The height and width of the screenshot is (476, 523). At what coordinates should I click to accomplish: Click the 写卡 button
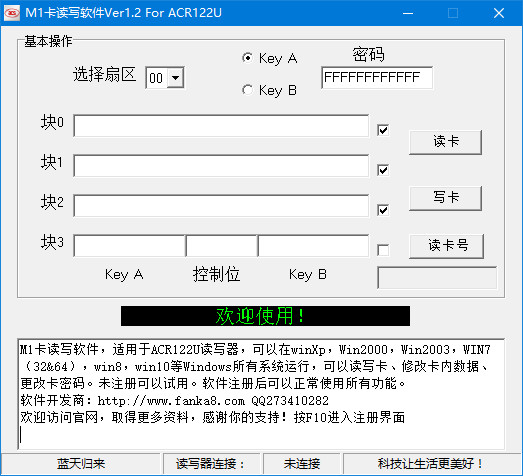446,198
